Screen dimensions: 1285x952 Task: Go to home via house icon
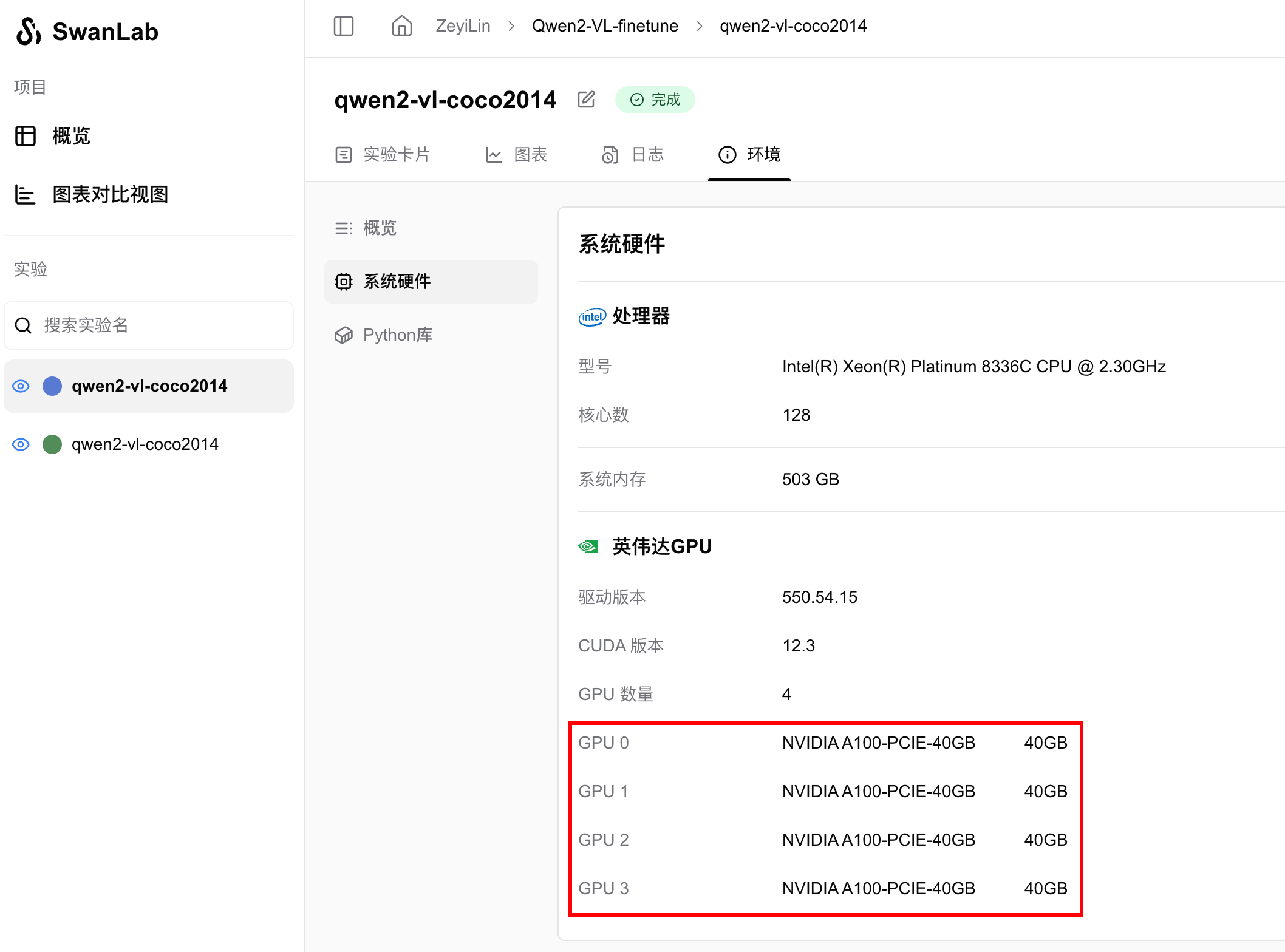pyautogui.click(x=401, y=26)
